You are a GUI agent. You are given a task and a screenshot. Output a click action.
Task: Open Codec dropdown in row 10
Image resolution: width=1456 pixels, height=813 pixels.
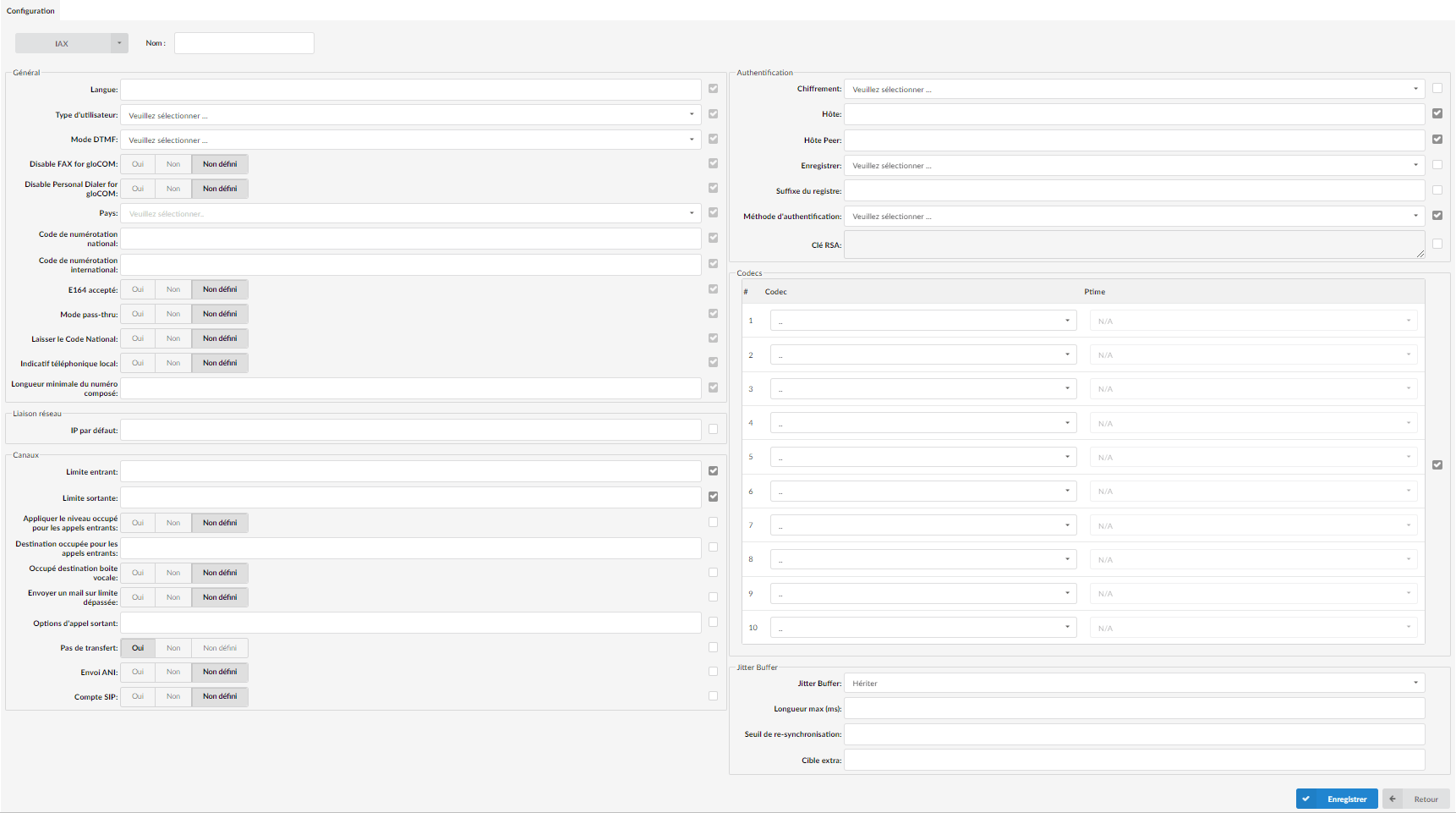pyautogui.click(x=923, y=628)
